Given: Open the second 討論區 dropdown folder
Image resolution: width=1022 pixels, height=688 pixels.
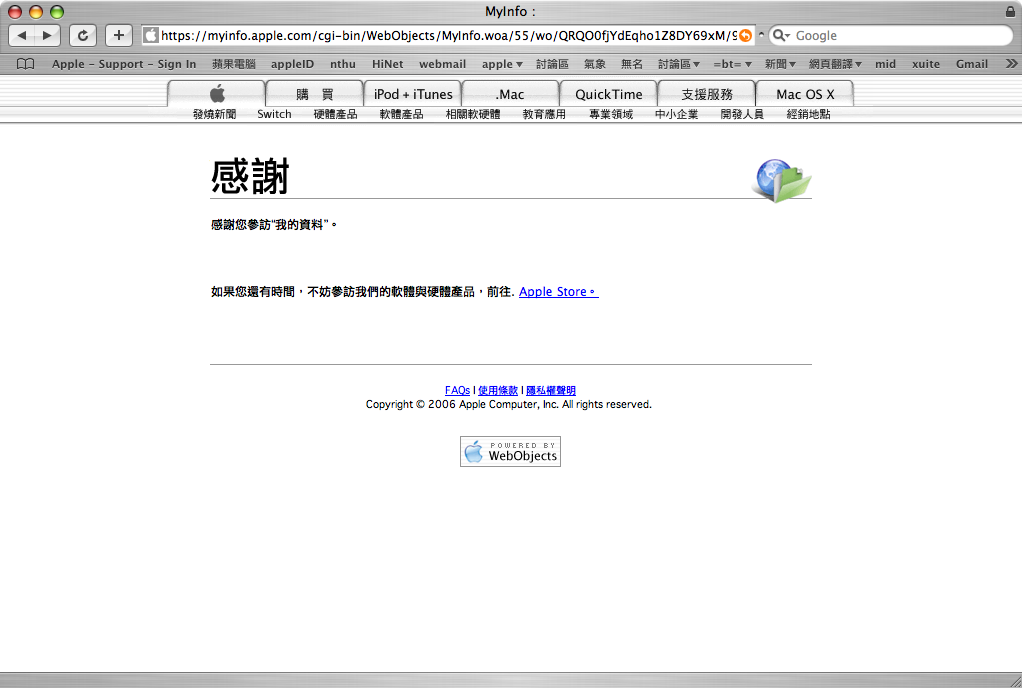Looking at the screenshot, I should click(x=679, y=64).
